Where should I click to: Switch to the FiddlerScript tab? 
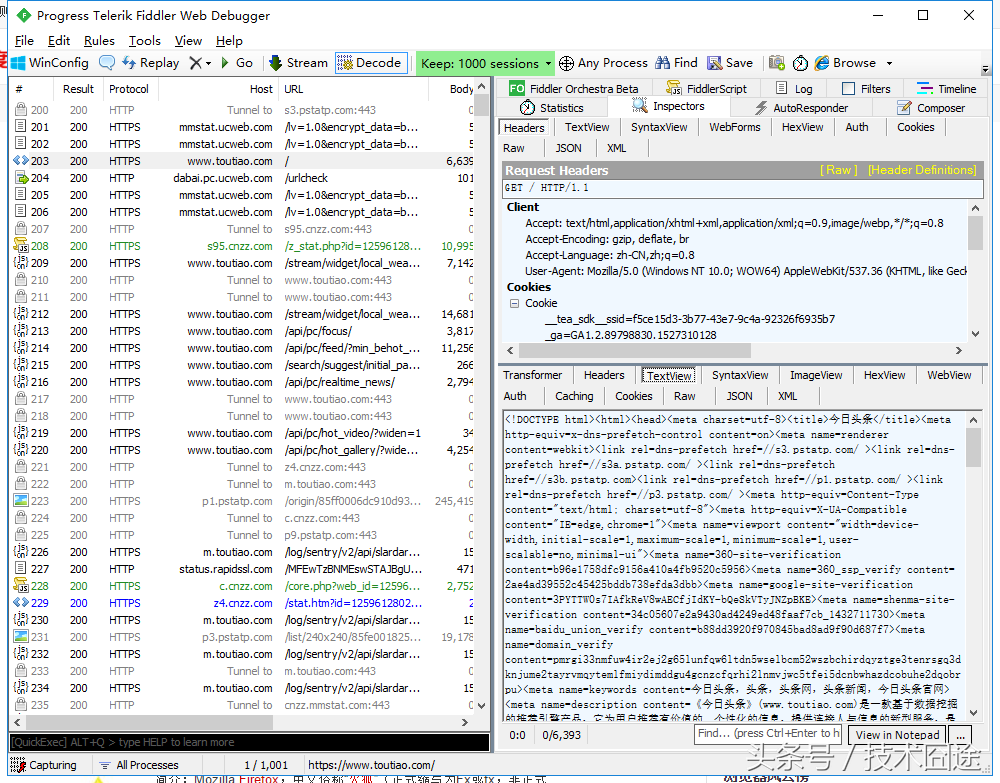[707, 89]
